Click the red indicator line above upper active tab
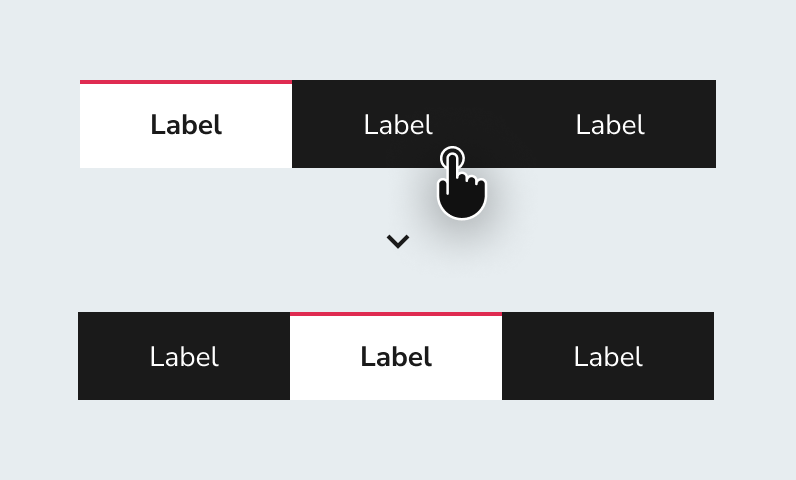The height and width of the screenshot is (480, 796). 186,82
